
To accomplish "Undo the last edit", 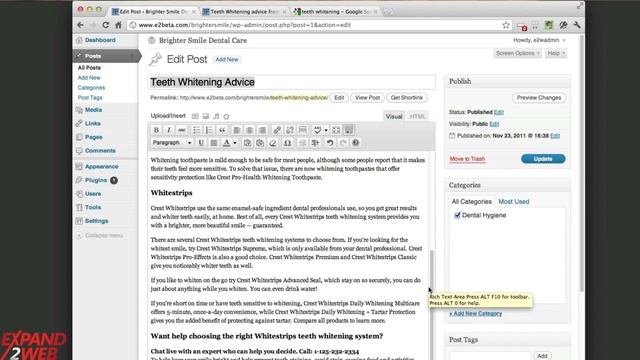I will pyautogui.click(x=330, y=142).
